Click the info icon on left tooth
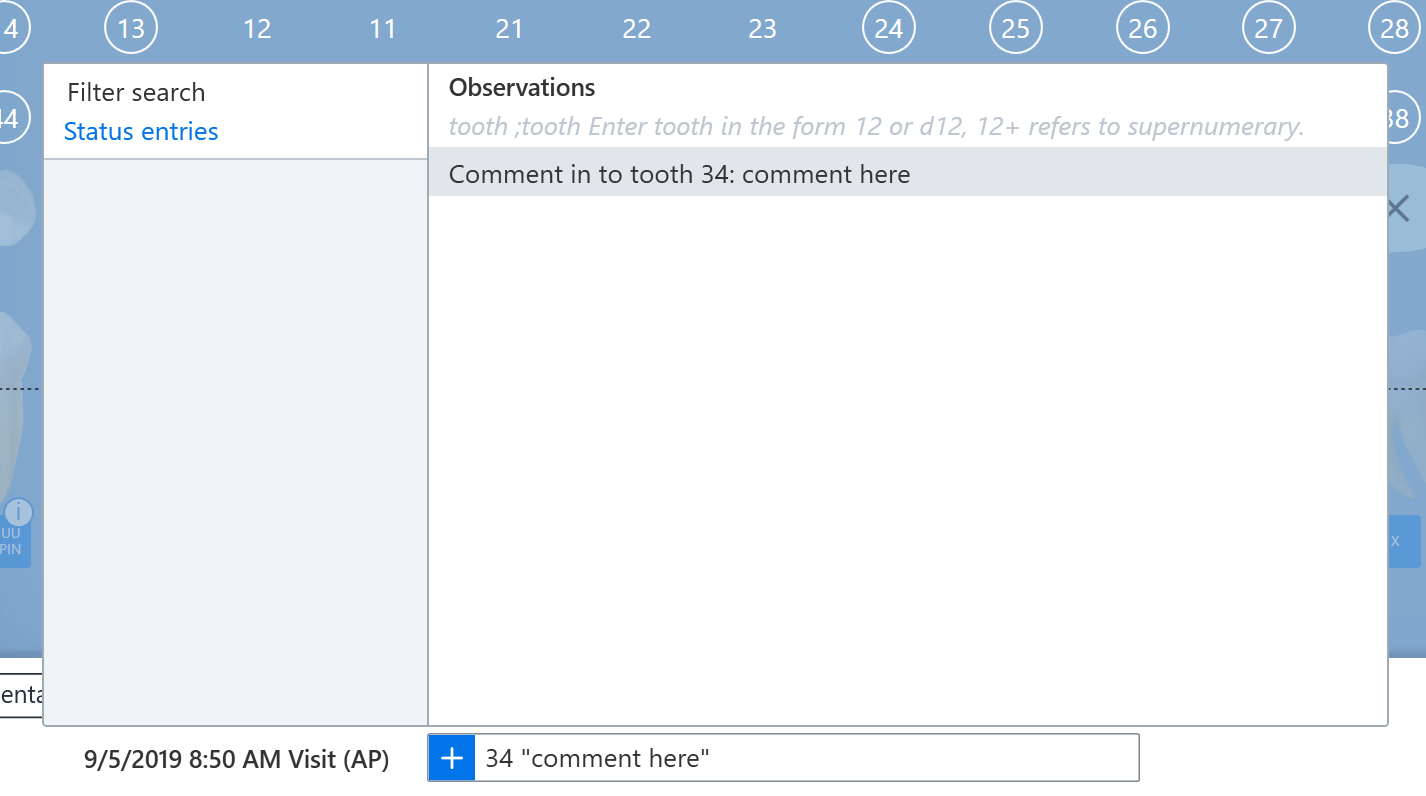 coord(18,513)
